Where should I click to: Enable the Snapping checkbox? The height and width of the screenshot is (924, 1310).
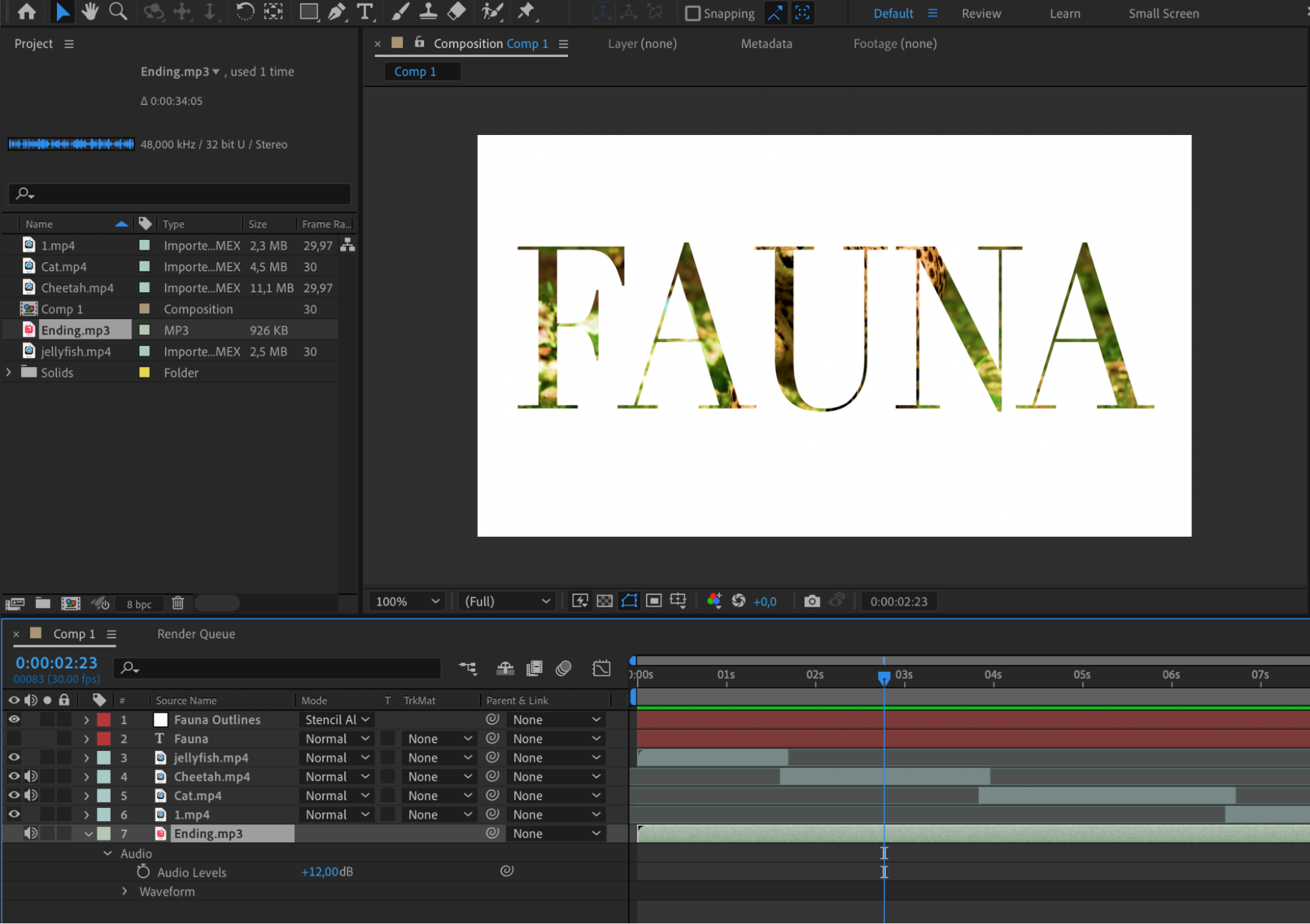click(x=693, y=13)
